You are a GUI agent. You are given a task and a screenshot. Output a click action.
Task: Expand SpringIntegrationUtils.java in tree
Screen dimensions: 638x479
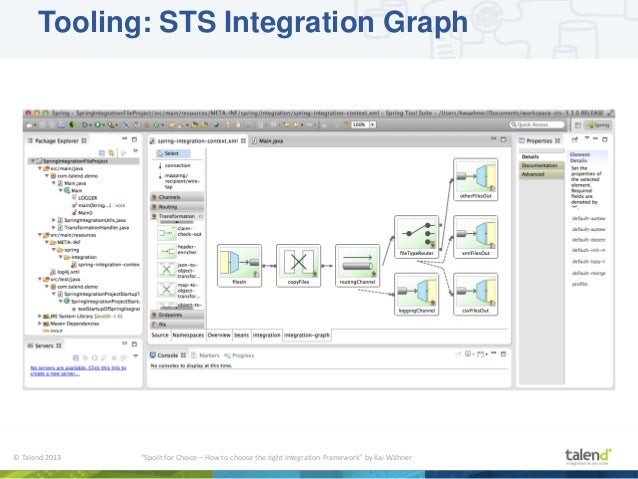(x=53, y=220)
